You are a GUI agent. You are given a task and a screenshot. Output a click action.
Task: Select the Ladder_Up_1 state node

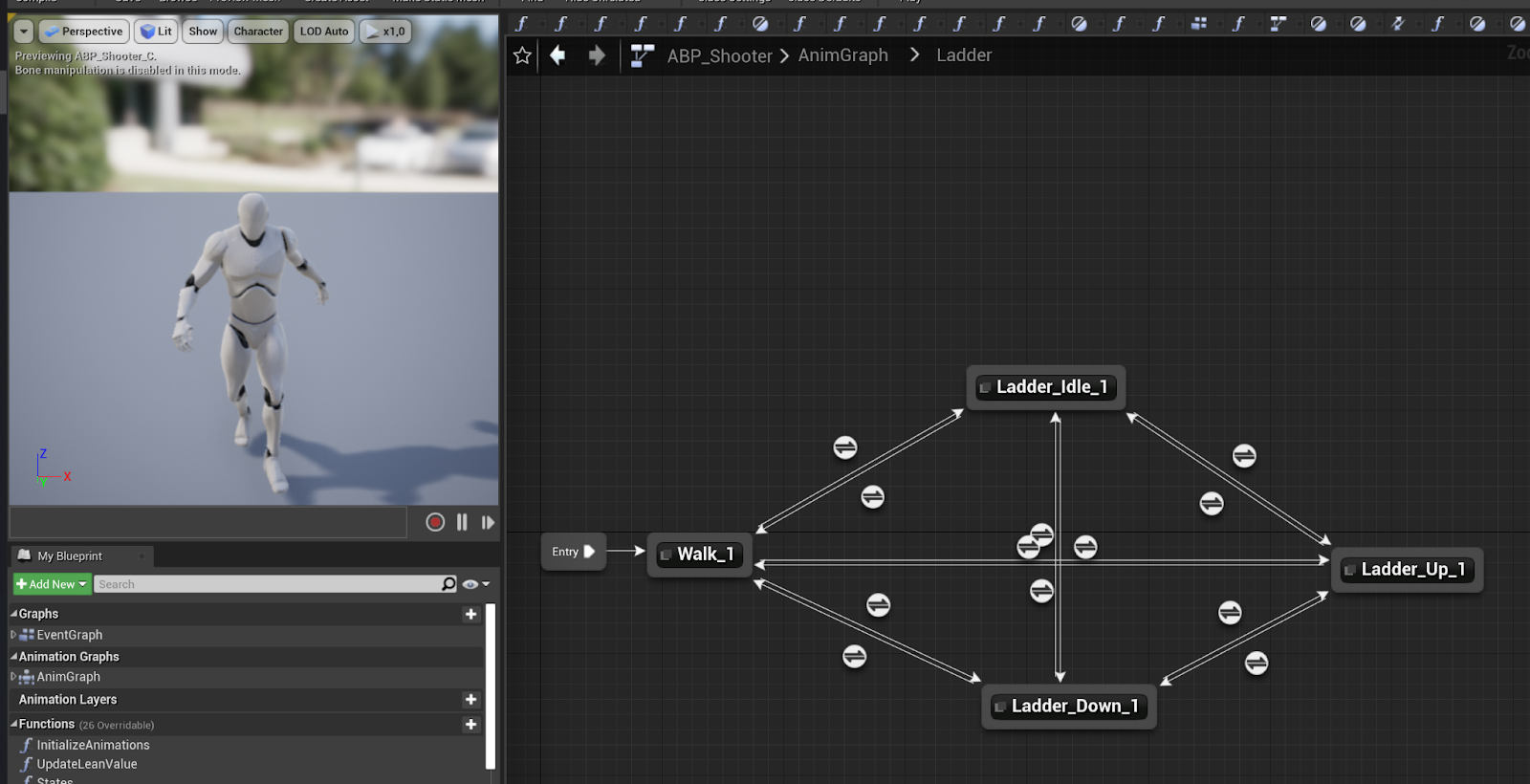click(1407, 570)
